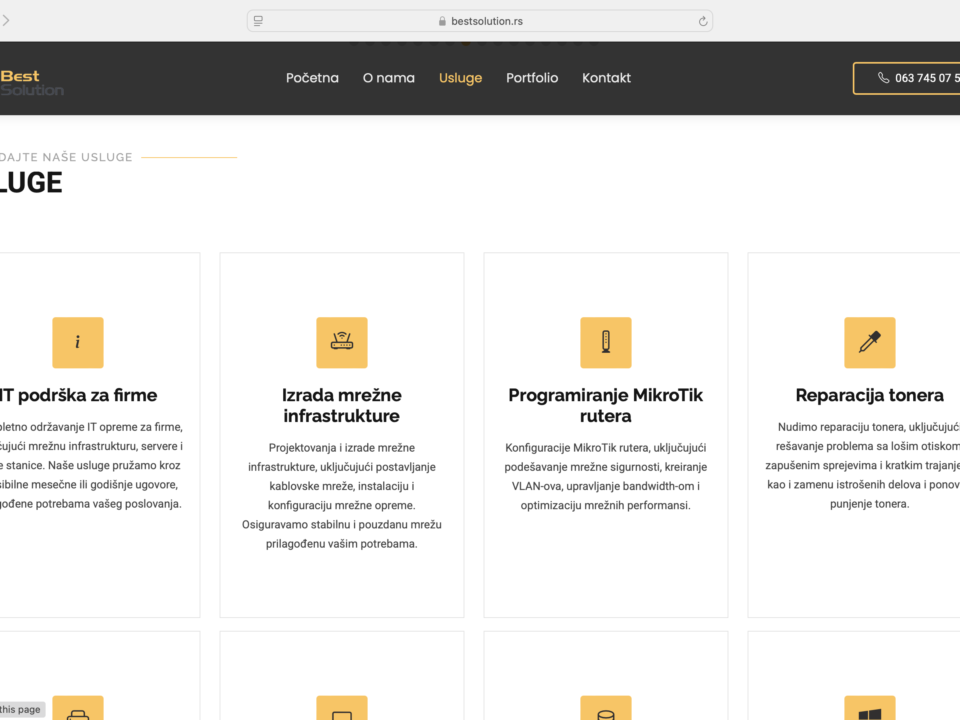This screenshot has height=720, width=960.
Task: Navigate to the Kontakt page
Action: (x=606, y=78)
